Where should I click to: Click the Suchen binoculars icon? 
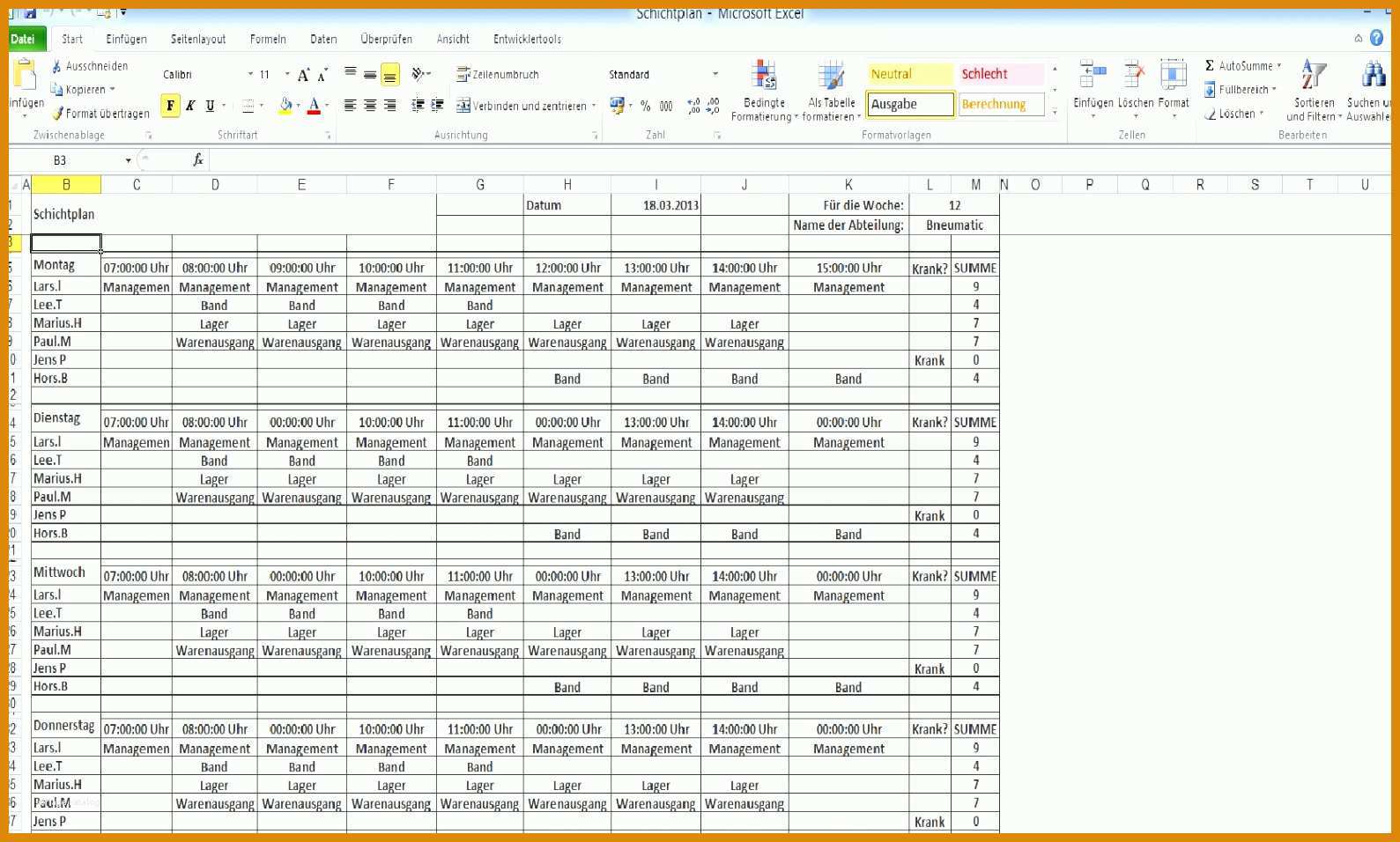[1373, 75]
